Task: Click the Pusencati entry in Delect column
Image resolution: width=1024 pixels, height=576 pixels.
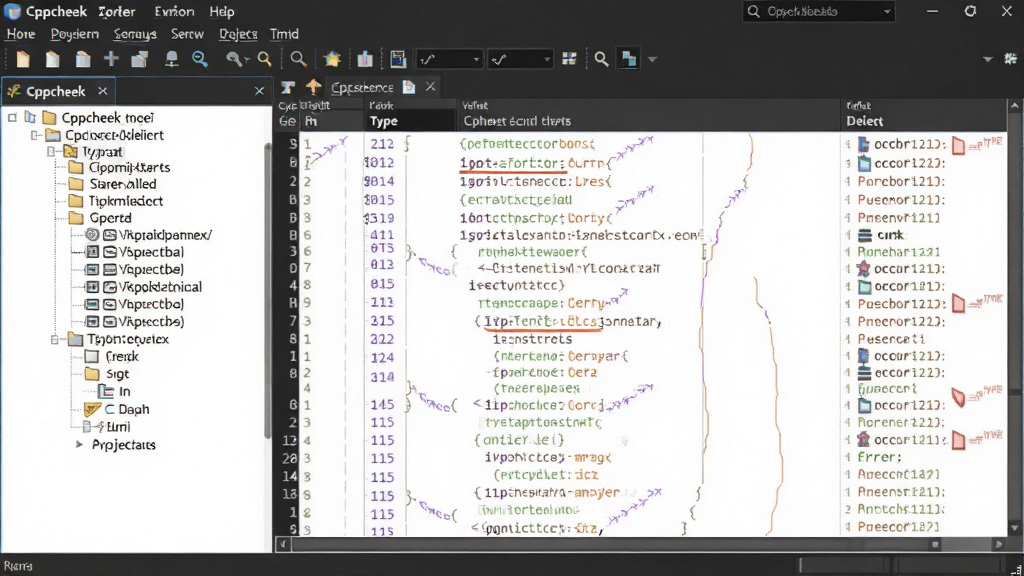Action: click(x=891, y=339)
